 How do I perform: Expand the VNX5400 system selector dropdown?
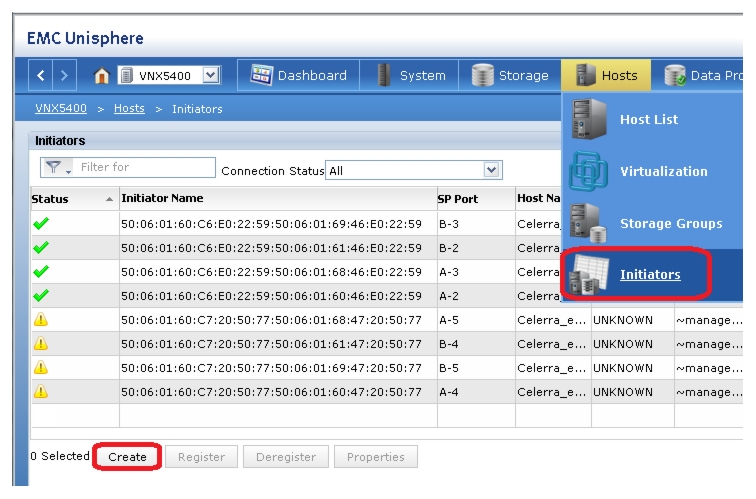211,75
